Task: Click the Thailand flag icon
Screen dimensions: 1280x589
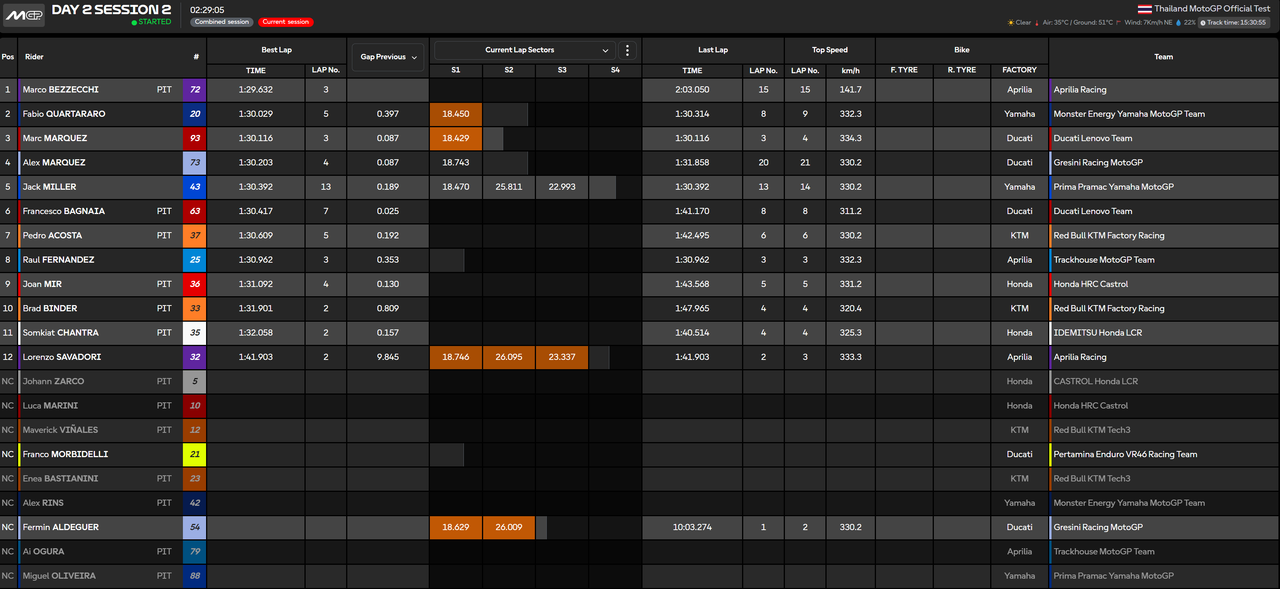Action: click(1145, 8)
